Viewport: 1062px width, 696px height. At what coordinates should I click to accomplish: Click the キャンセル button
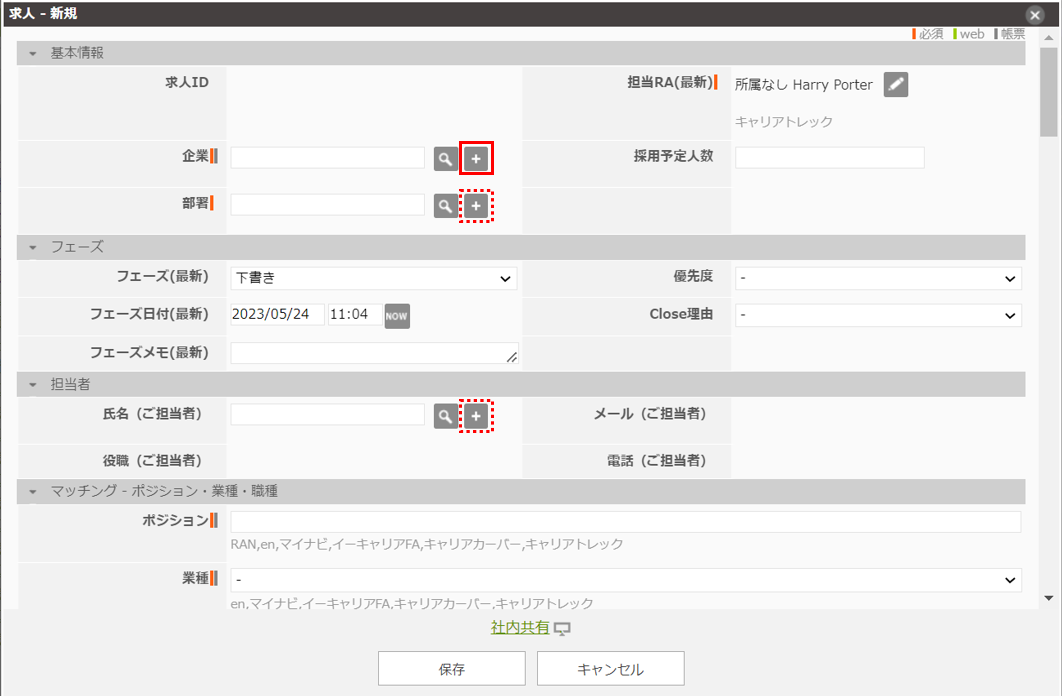pyautogui.click(x=610, y=669)
